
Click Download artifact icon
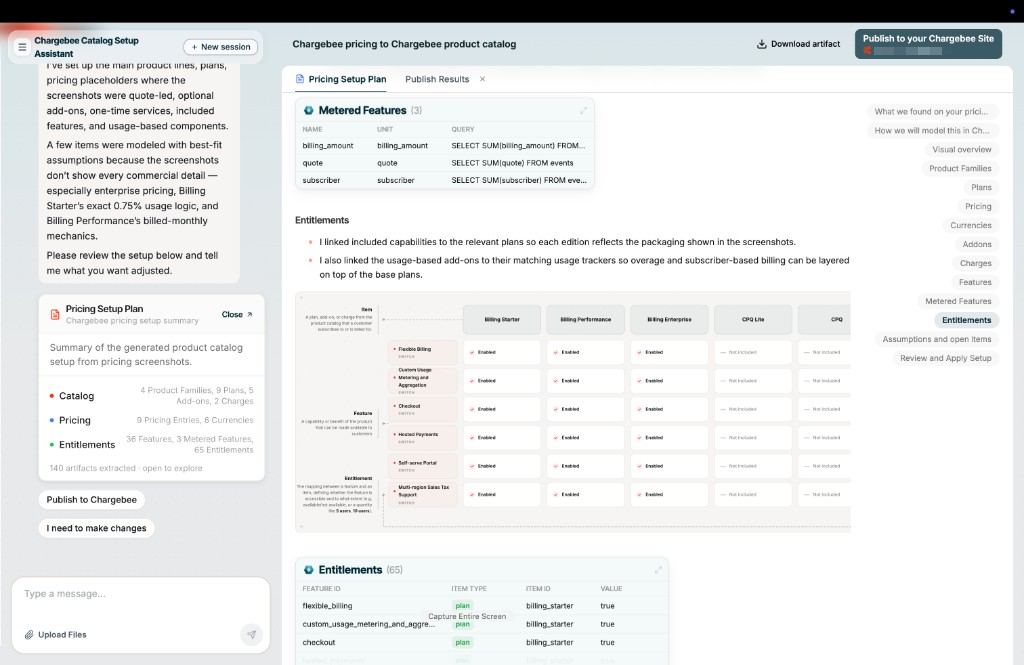pos(761,44)
